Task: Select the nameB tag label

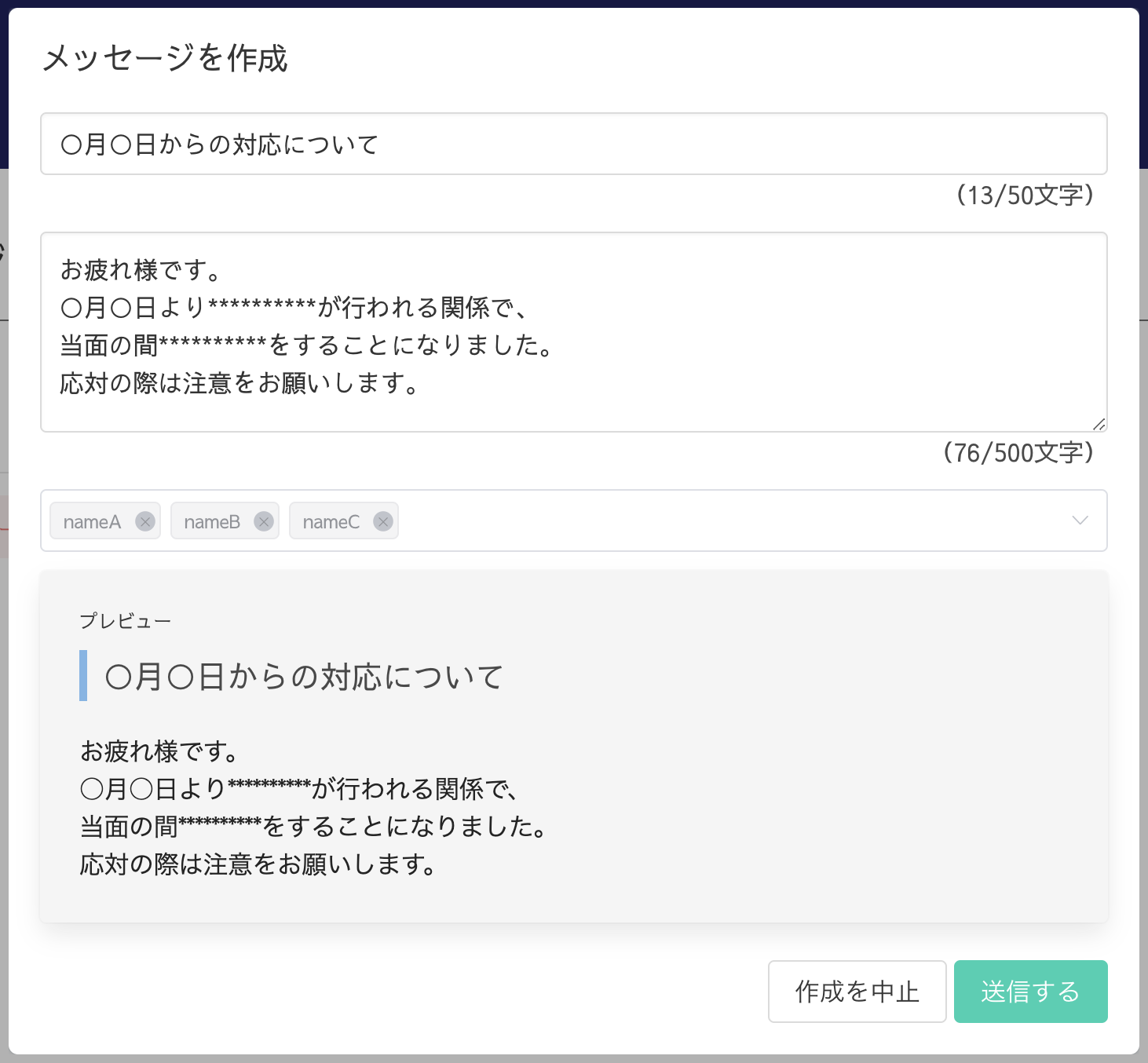Action: coord(211,522)
